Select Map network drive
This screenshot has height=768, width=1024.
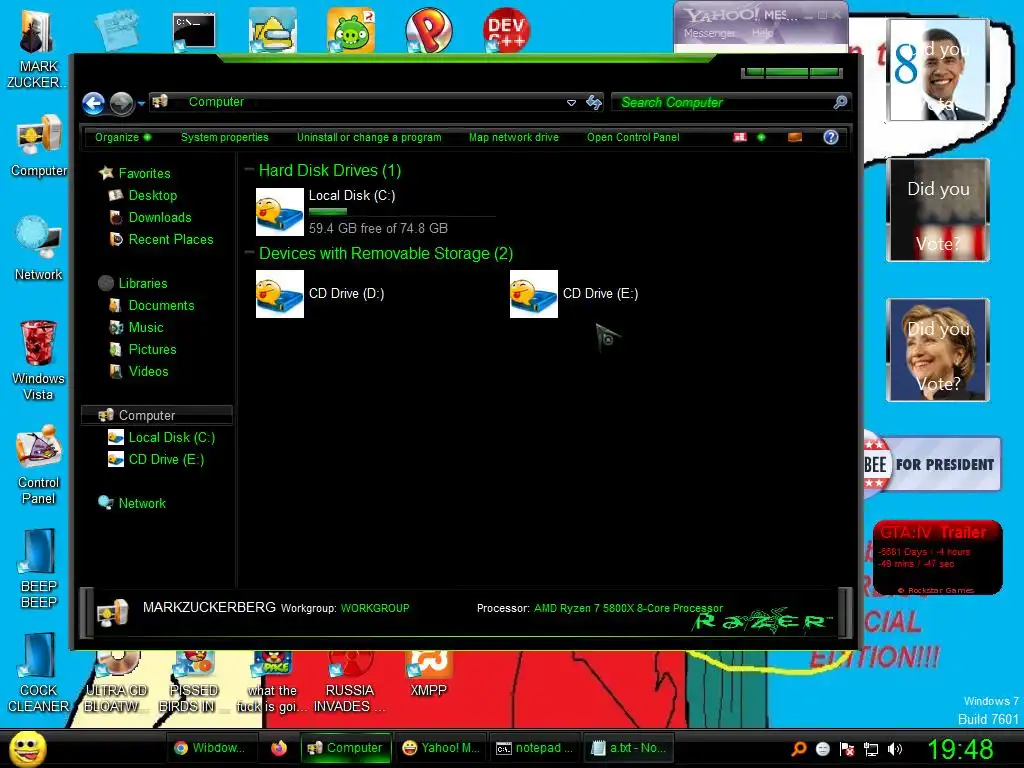click(x=514, y=137)
